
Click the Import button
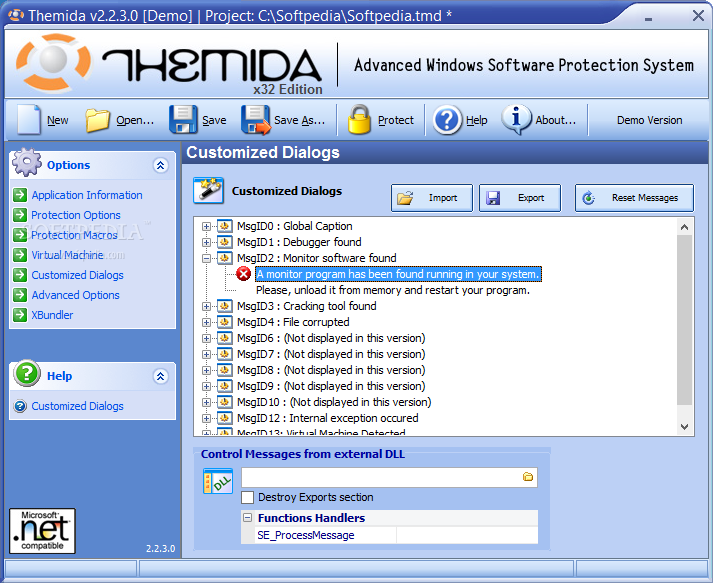432,198
